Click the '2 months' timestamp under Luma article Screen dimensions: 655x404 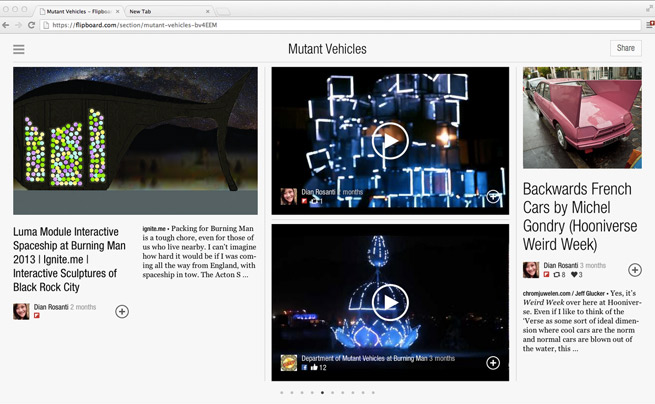(x=83, y=307)
